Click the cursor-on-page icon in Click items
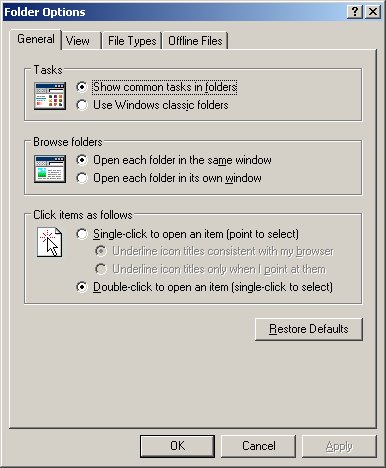386x468 pixels. [49, 242]
